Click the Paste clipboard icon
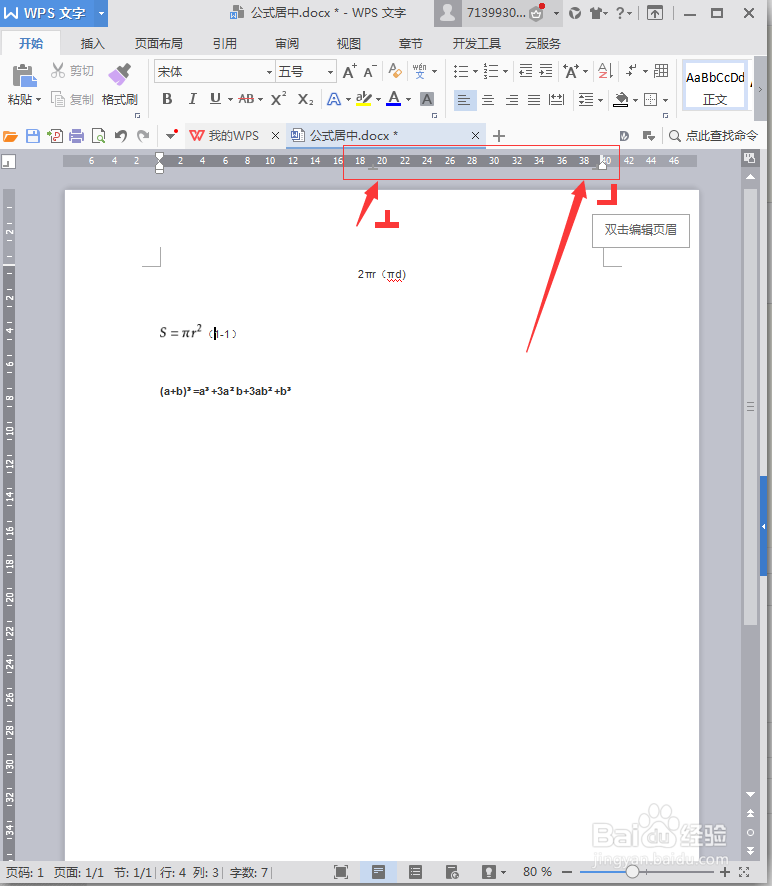Image resolution: width=772 pixels, height=886 pixels. pos(24,76)
